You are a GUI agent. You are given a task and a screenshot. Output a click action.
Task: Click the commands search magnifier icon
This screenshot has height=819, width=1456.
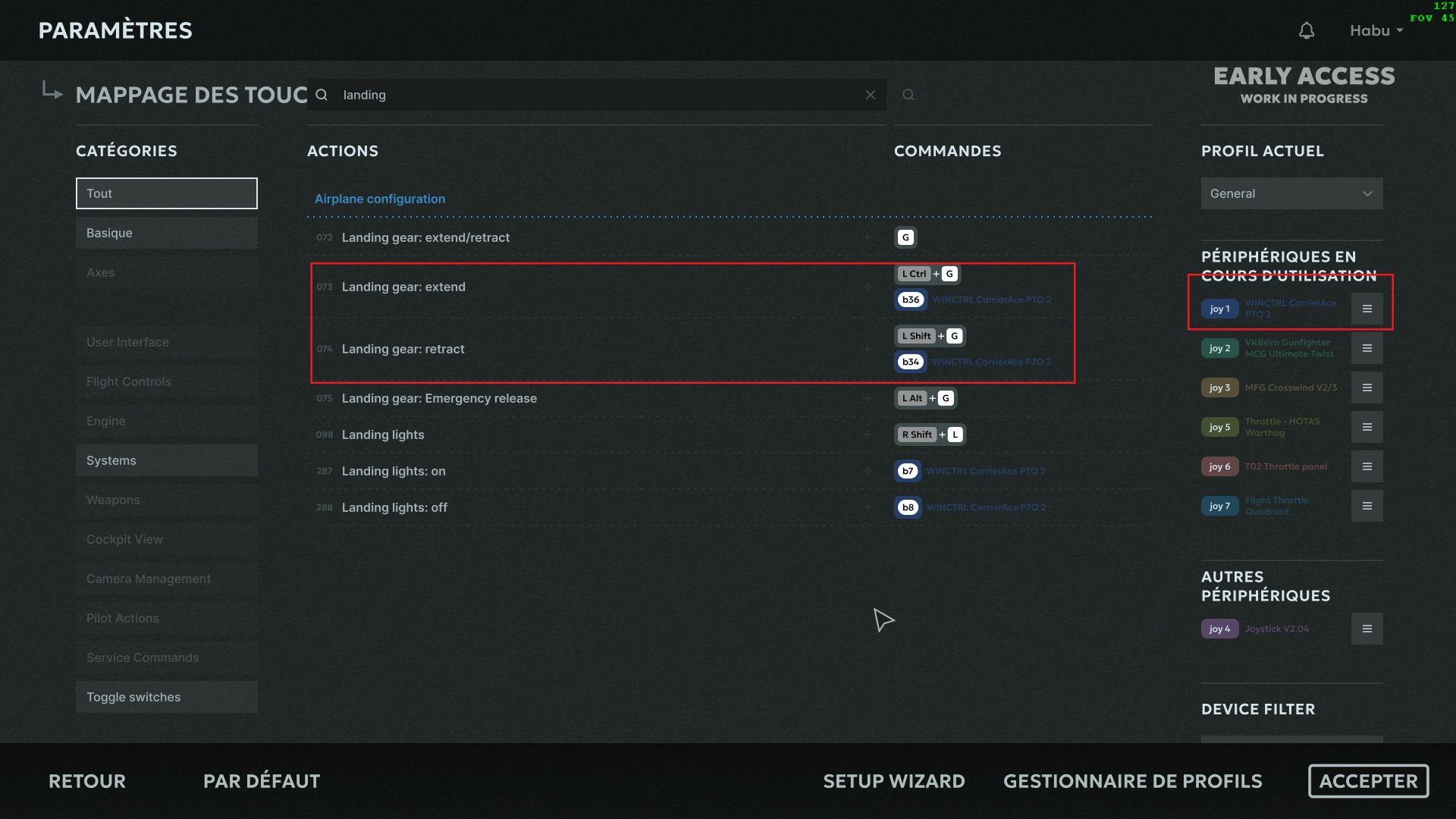click(x=908, y=95)
